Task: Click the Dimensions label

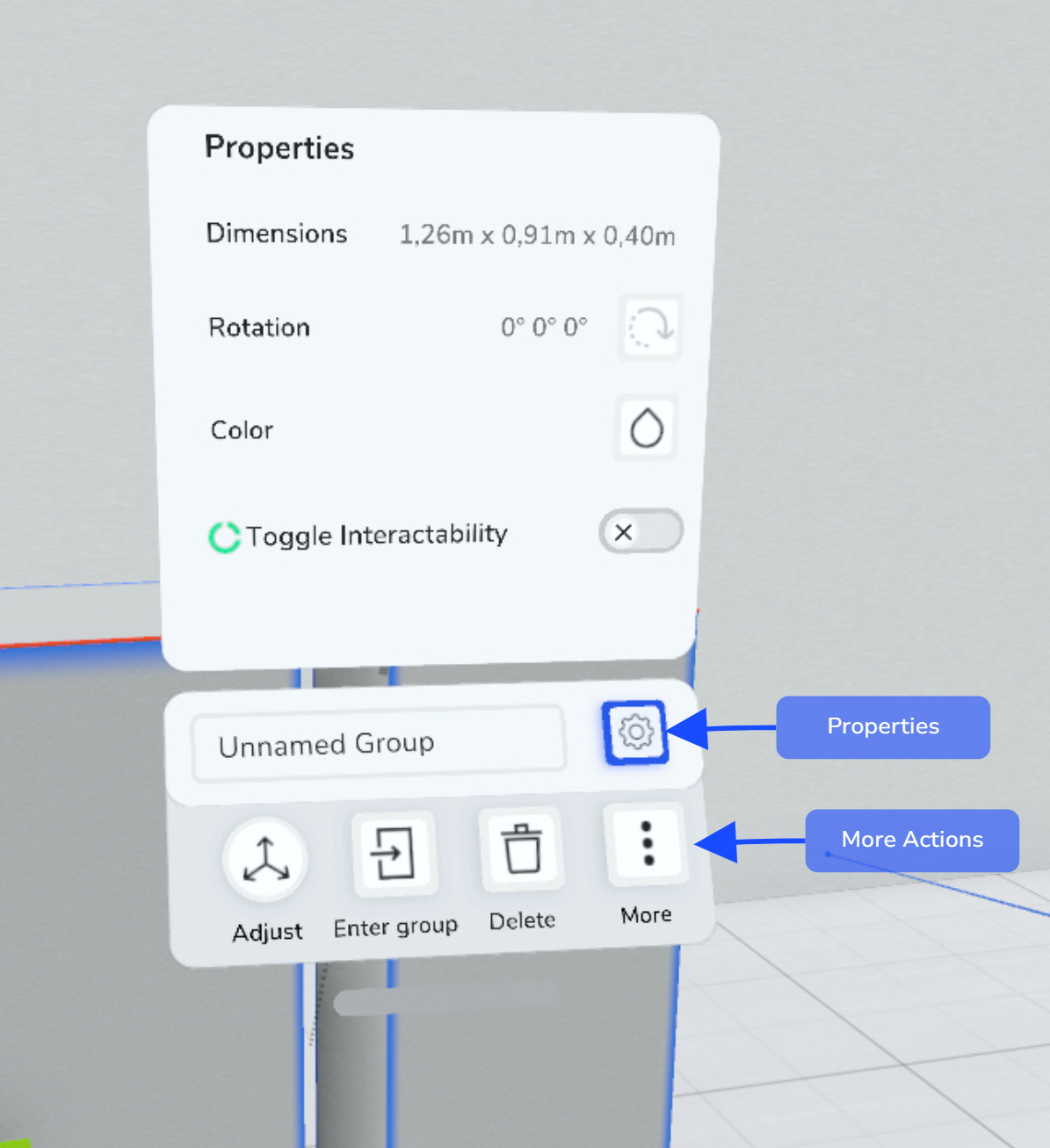Action: (x=277, y=234)
